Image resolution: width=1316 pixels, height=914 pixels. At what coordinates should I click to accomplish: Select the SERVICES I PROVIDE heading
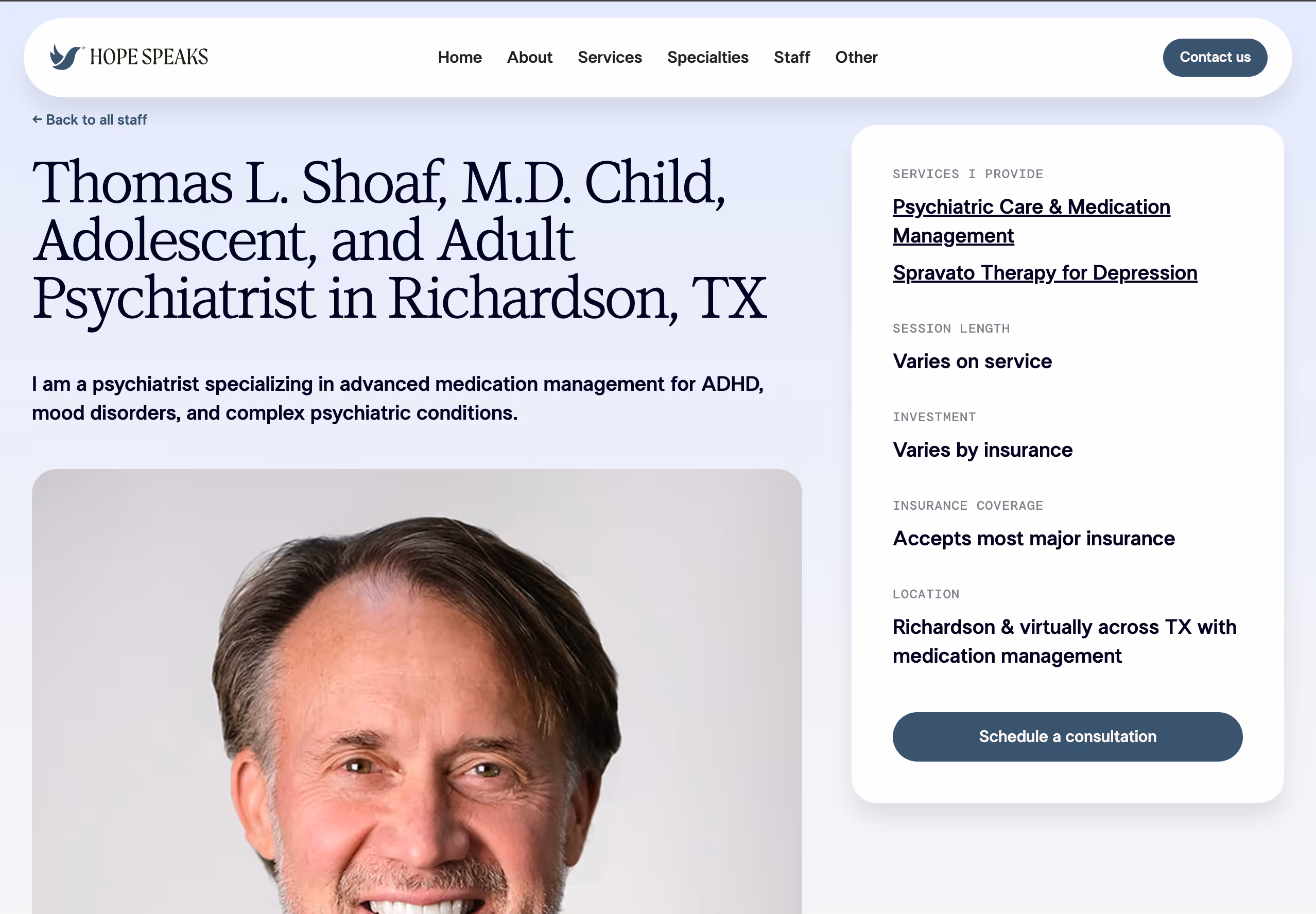(x=967, y=174)
